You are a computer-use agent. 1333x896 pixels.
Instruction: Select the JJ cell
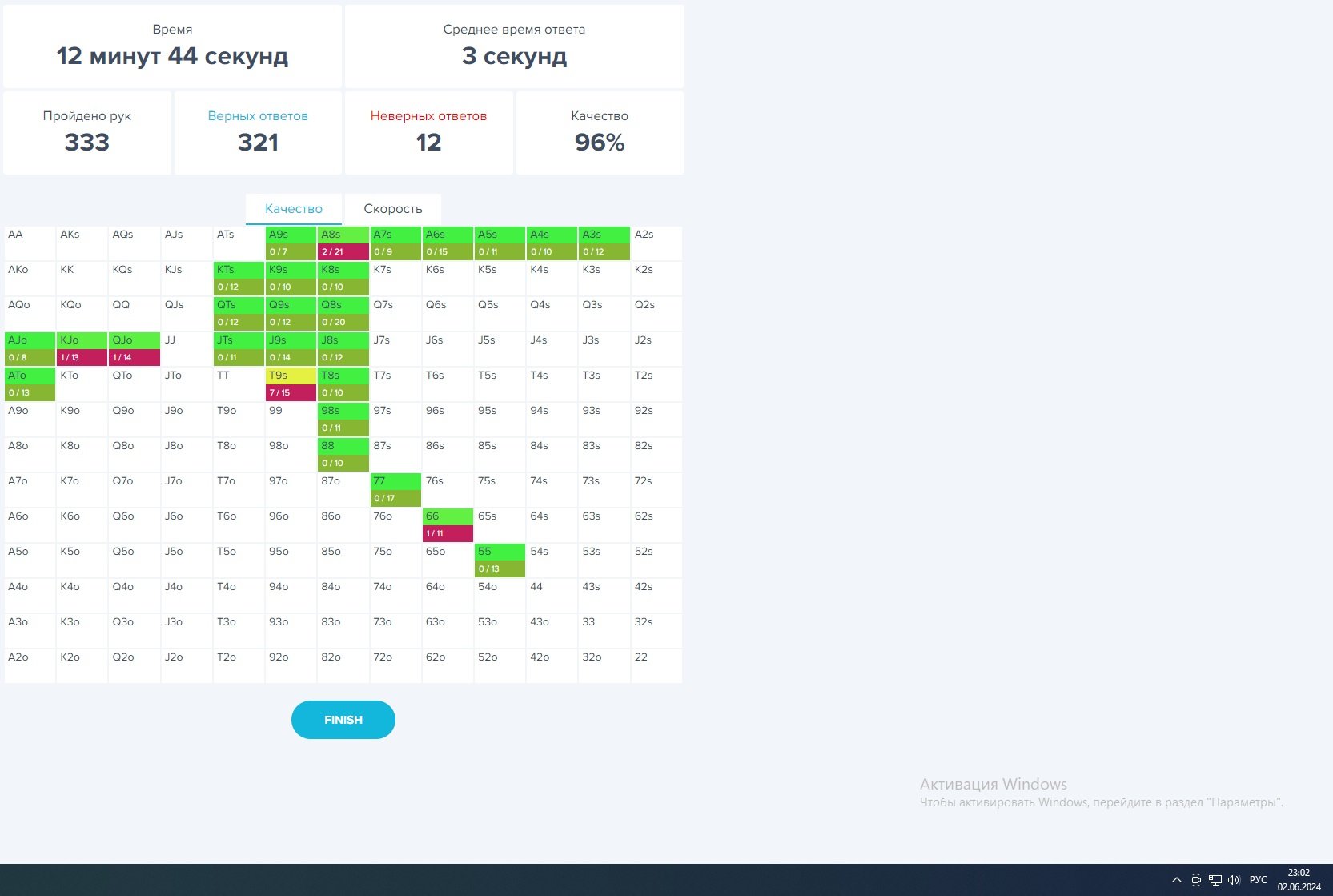coord(187,349)
